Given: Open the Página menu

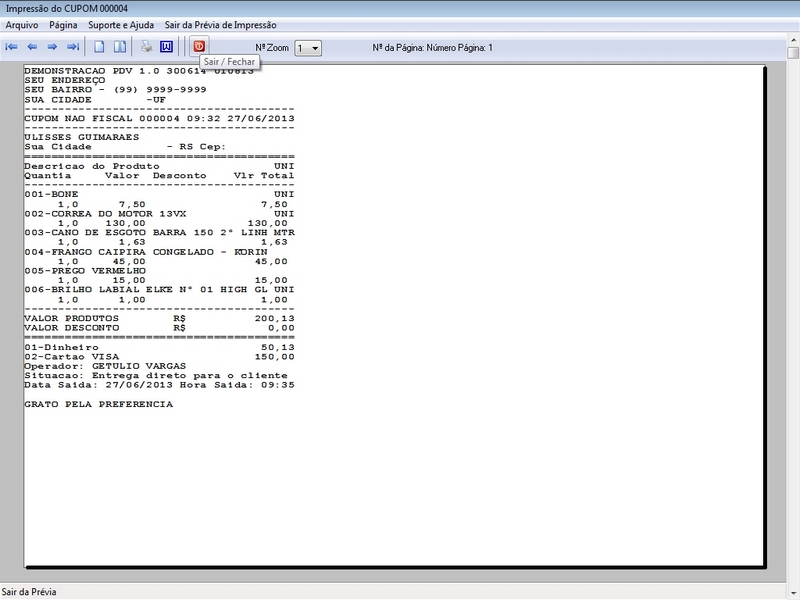Looking at the screenshot, I should [63, 24].
